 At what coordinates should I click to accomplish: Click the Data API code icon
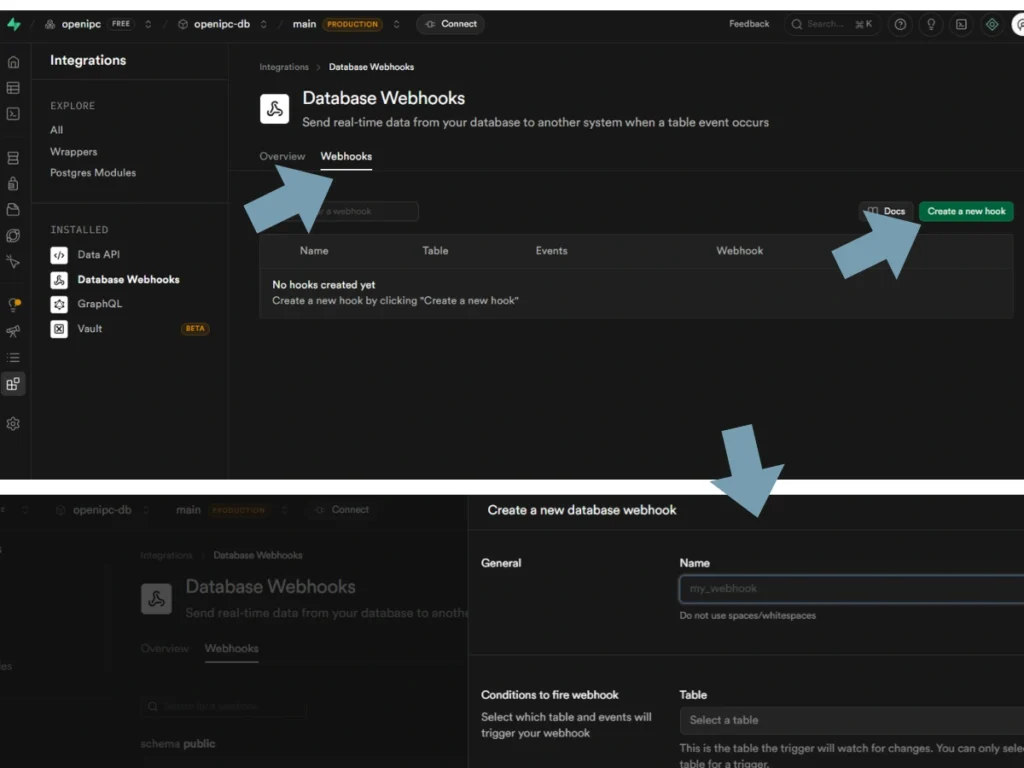pos(59,255)
